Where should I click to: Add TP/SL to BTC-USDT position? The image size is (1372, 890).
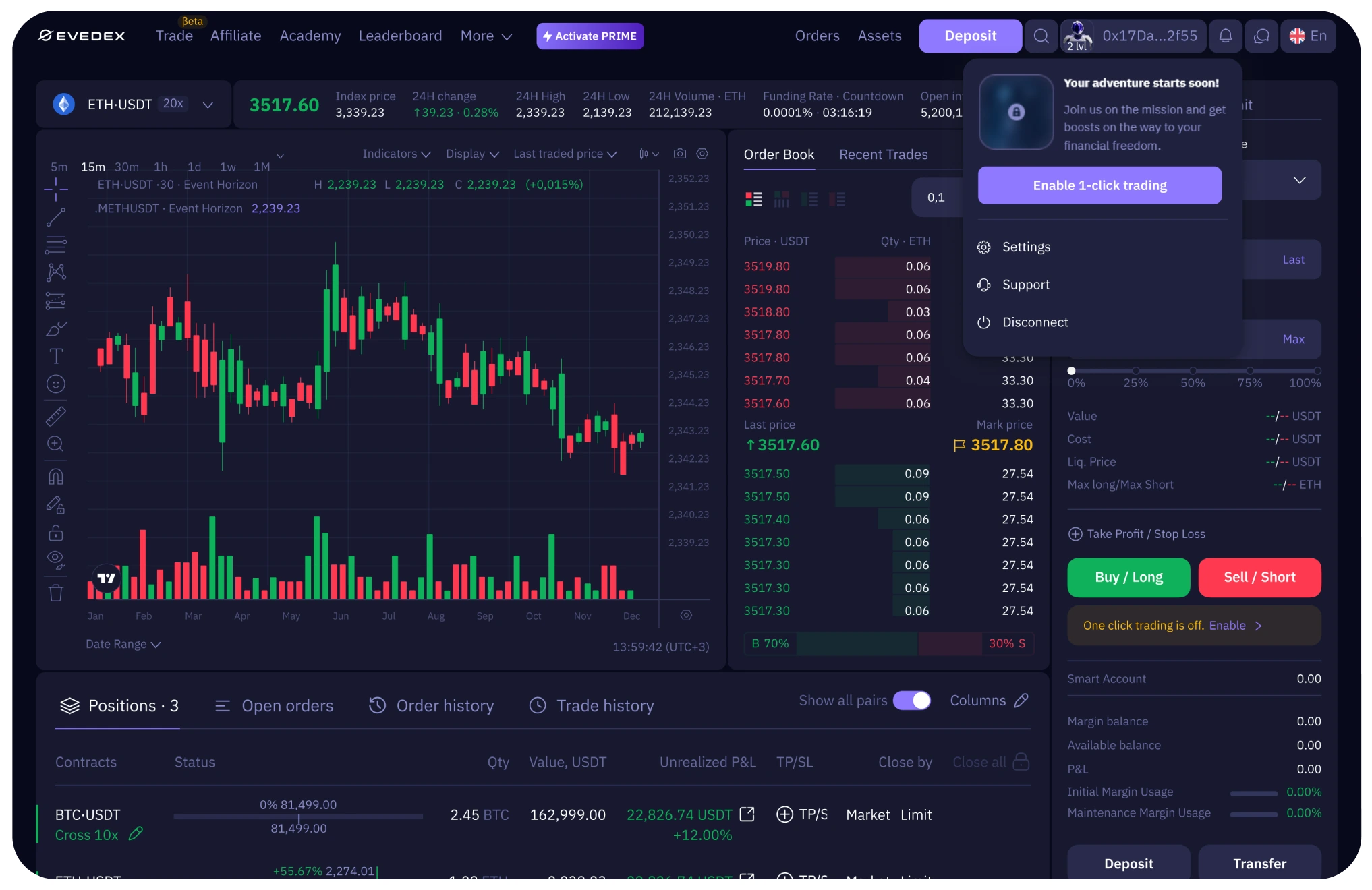click(x=802, y=814)
